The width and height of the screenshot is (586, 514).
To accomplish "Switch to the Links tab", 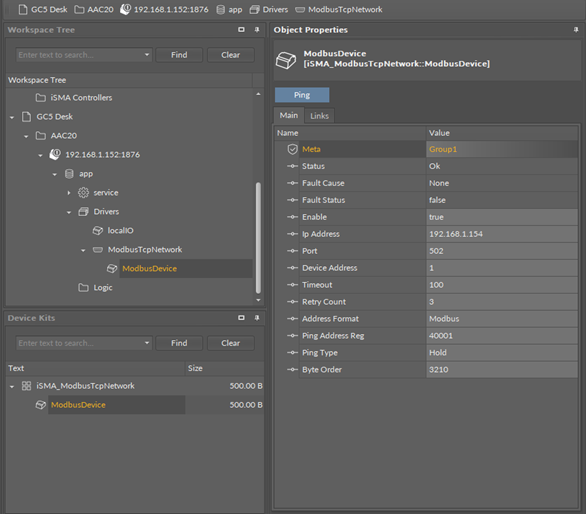I will (319, 116).
